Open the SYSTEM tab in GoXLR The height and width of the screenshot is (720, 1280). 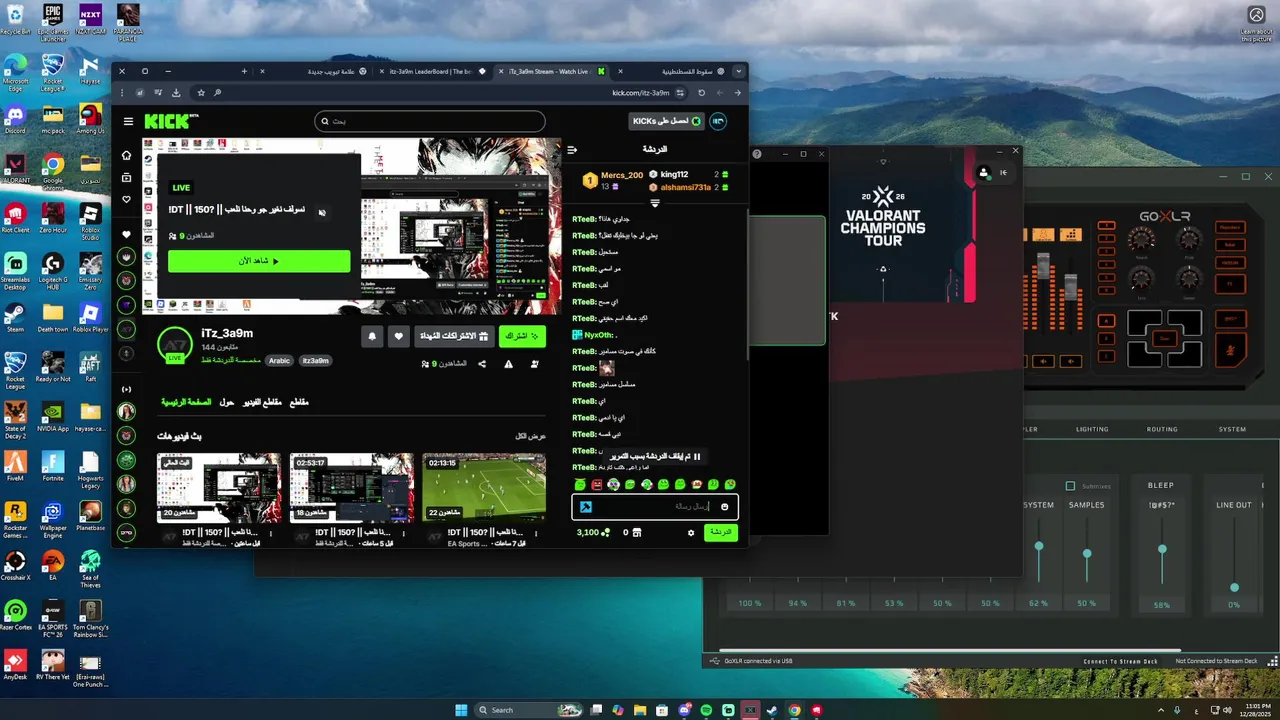[x=1232, y=429]
